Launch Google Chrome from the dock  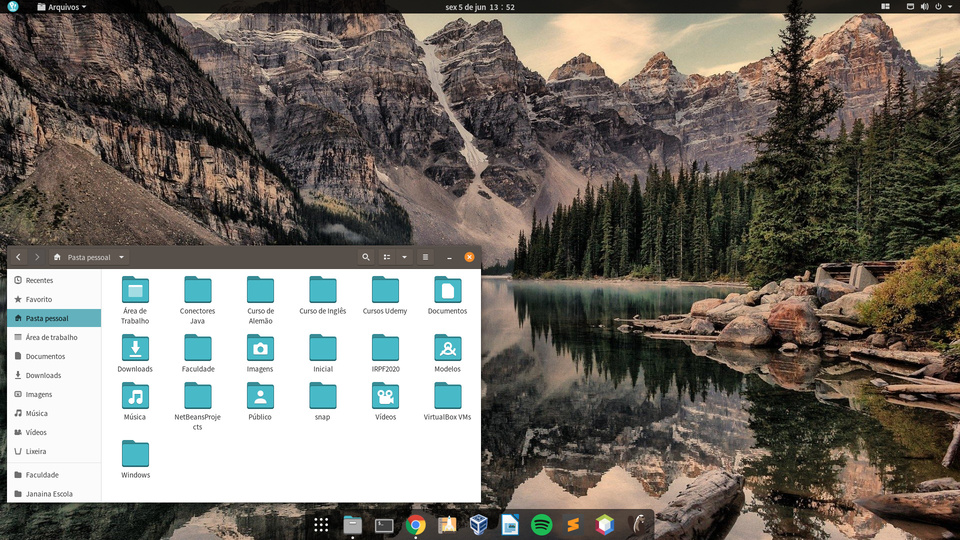coord(416,524)
